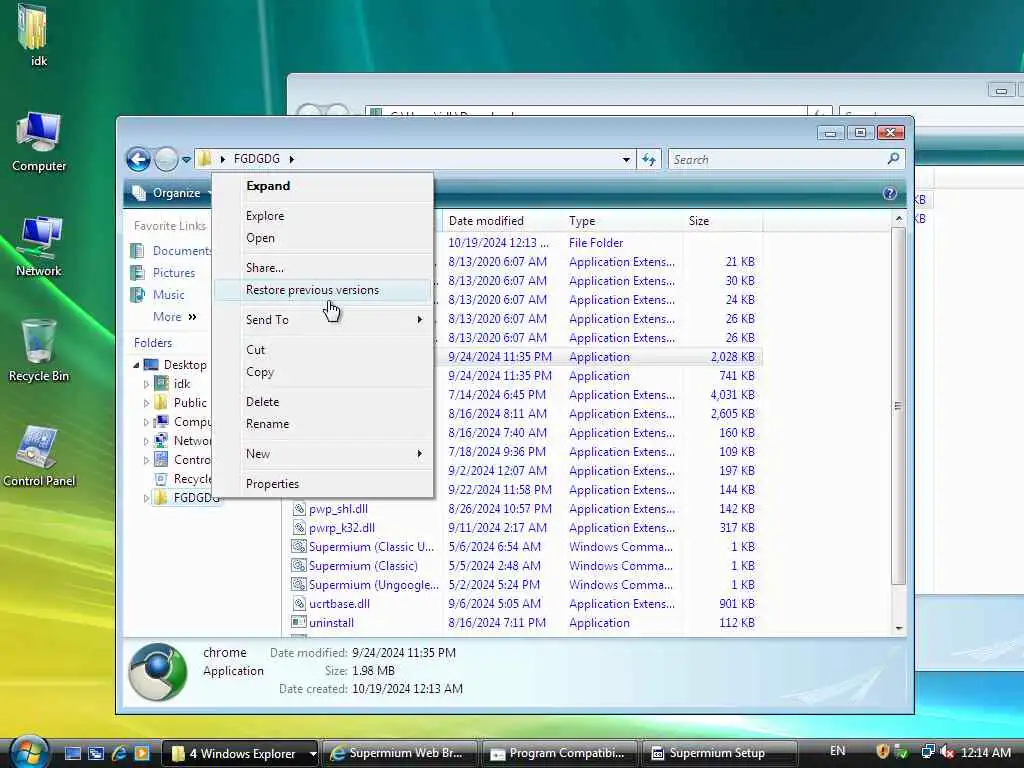Open the Network desktop icon
Image resolution: width=1024 pixels, height=768 pixels.
pyautogui.click(x=39, y=246)
